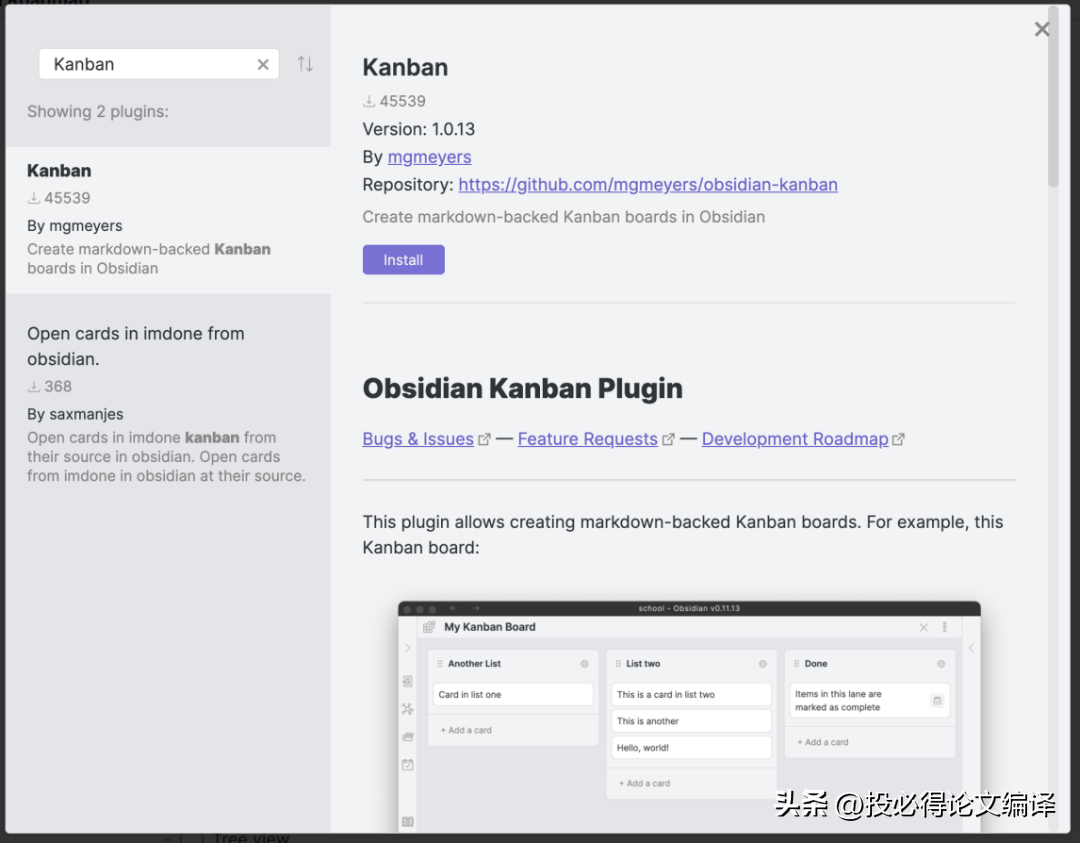
Task: Select the imdone plugin result
Action: point(168,404)
